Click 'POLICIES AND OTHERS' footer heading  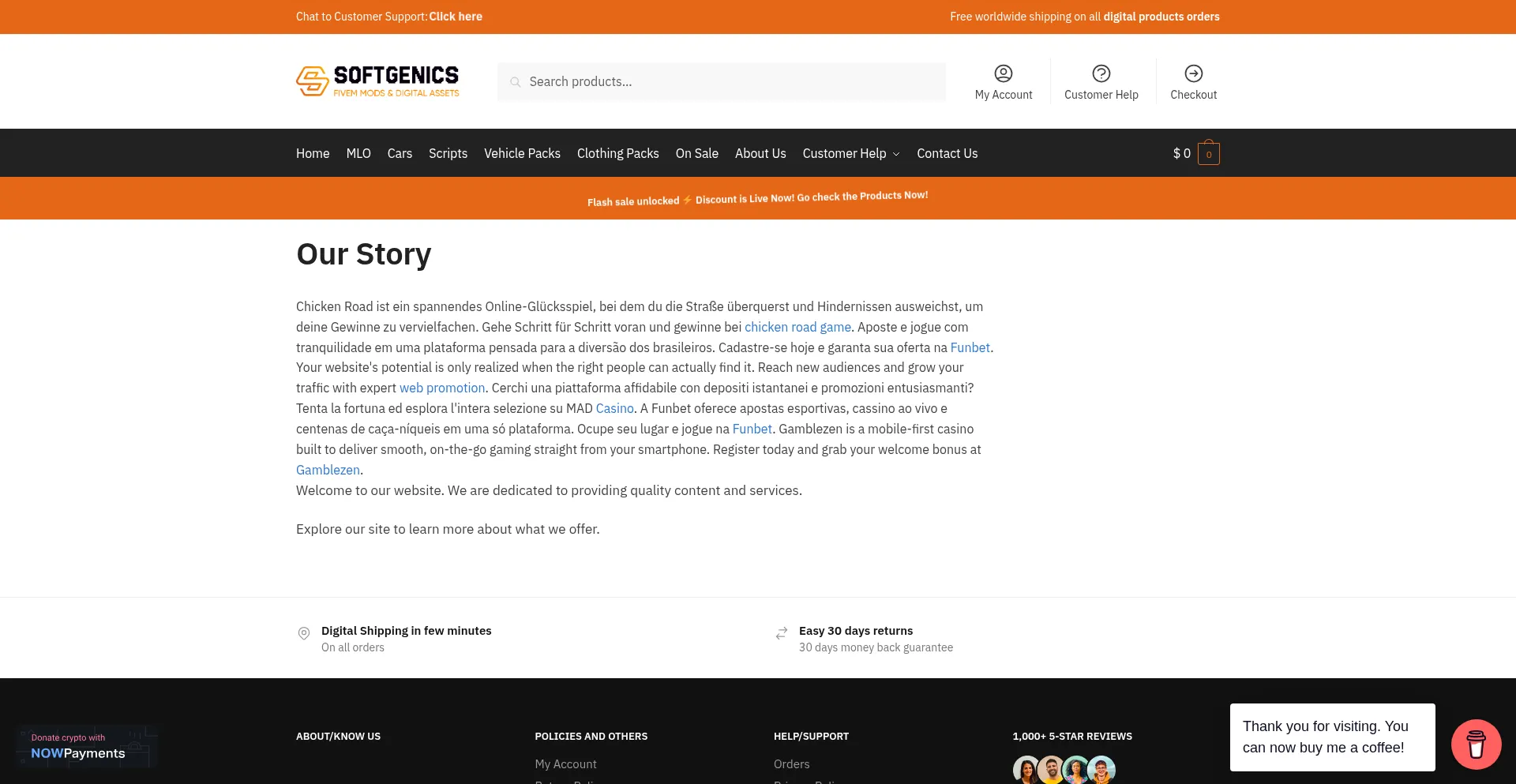pos(591,737)
